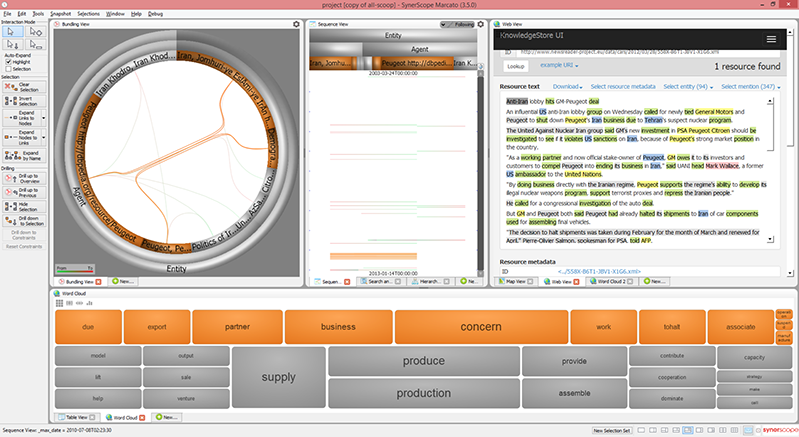This screenshot has width=799, height=437.
Task: Open the File menu
Action: 7,14
